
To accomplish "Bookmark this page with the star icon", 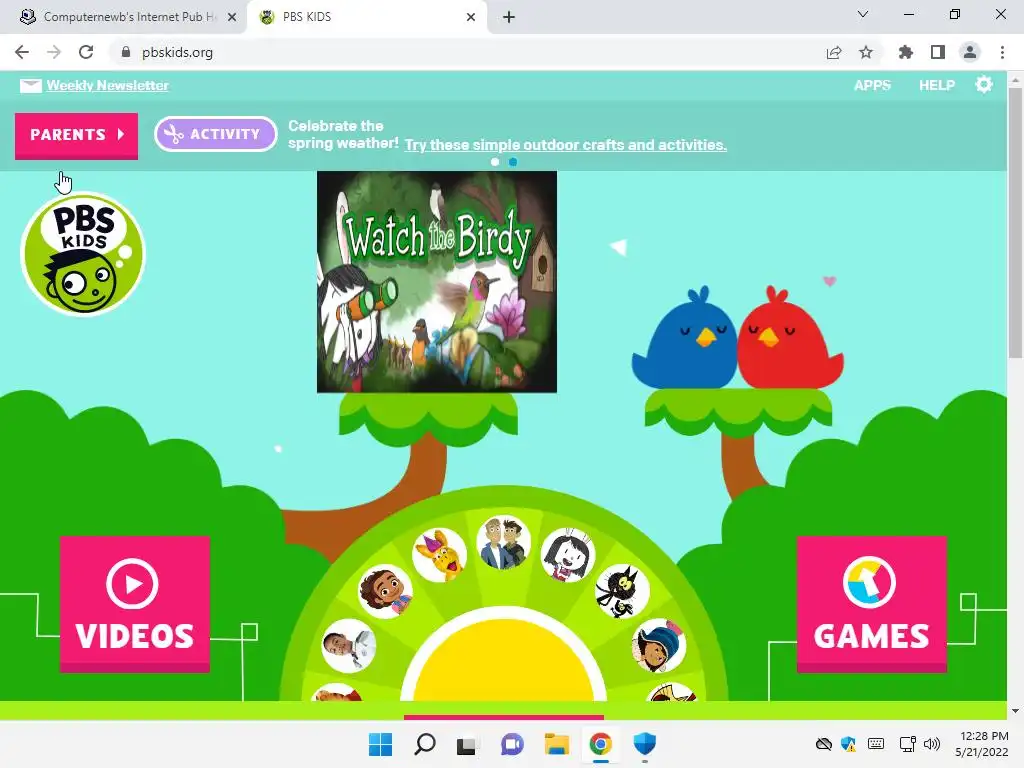I will pyautogui.click(x=866, y=52).
